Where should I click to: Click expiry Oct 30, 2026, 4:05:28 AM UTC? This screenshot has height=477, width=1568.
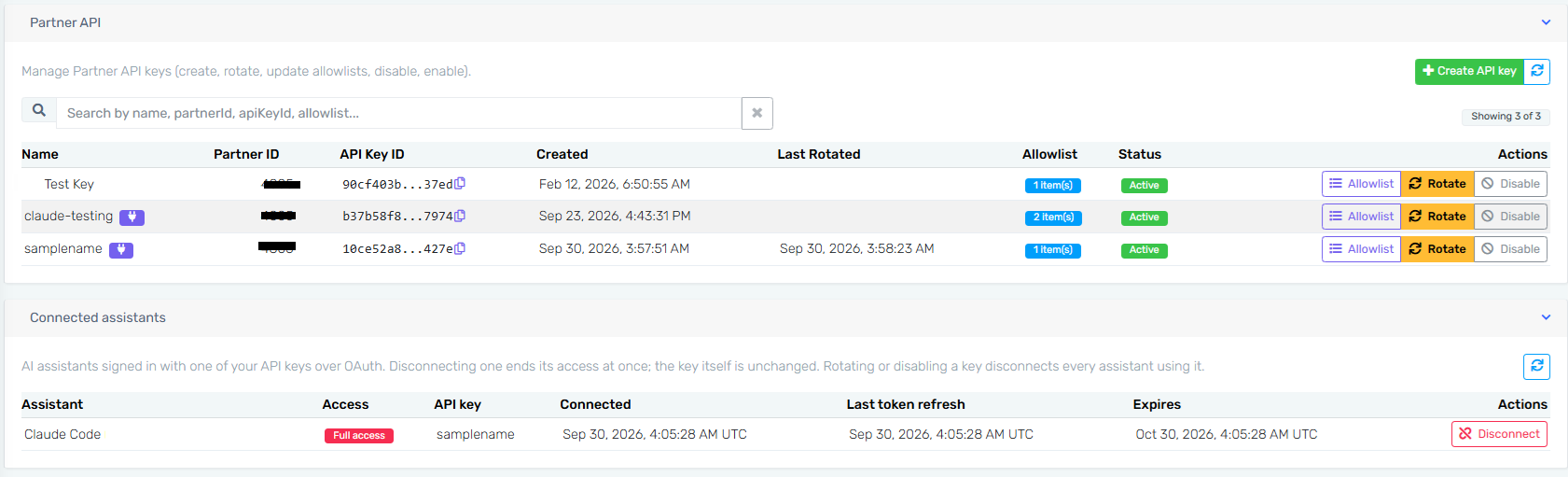[x=1227, y=434]
